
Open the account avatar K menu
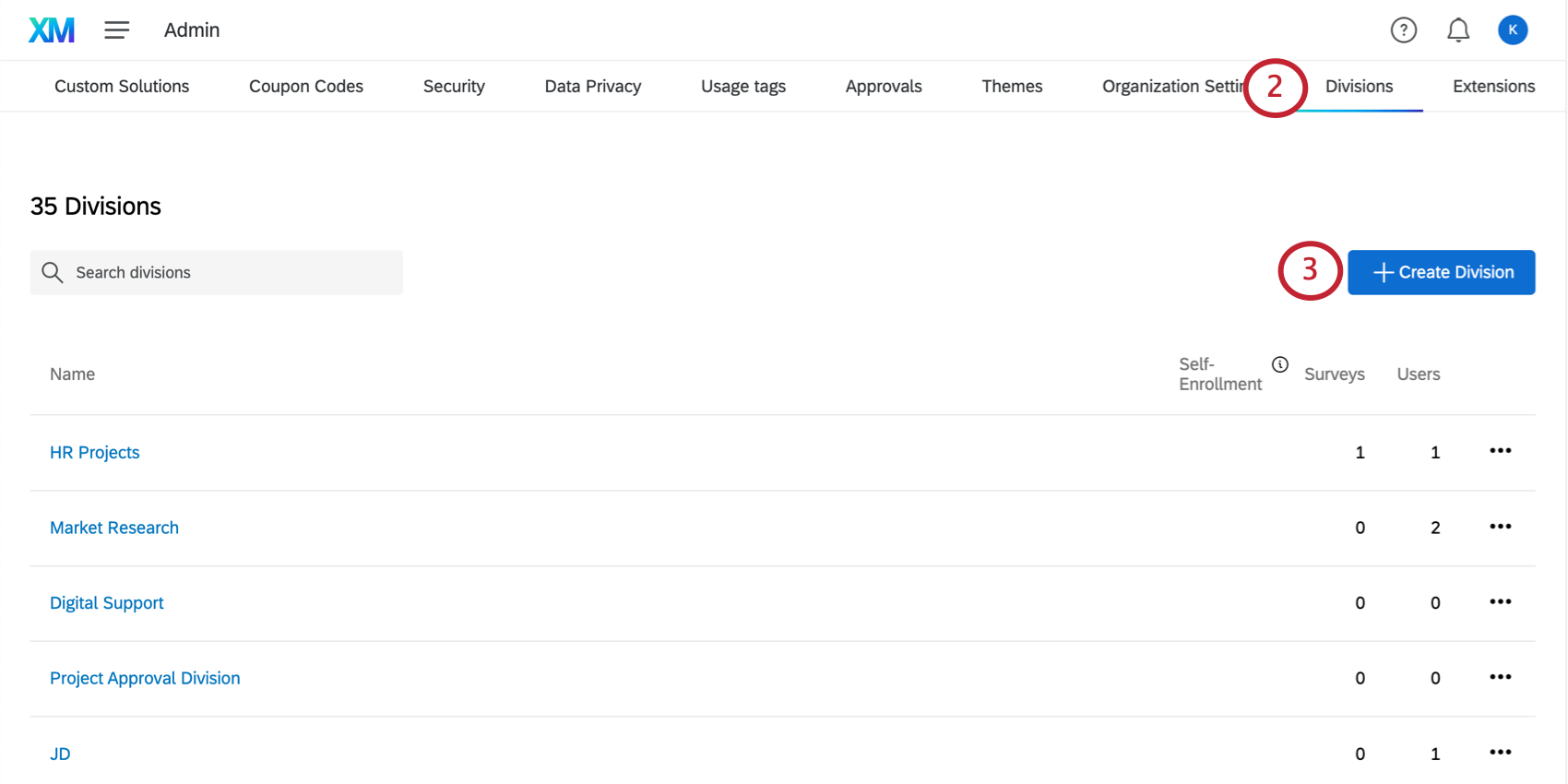pyautogui.click(x=1513, y=30)
